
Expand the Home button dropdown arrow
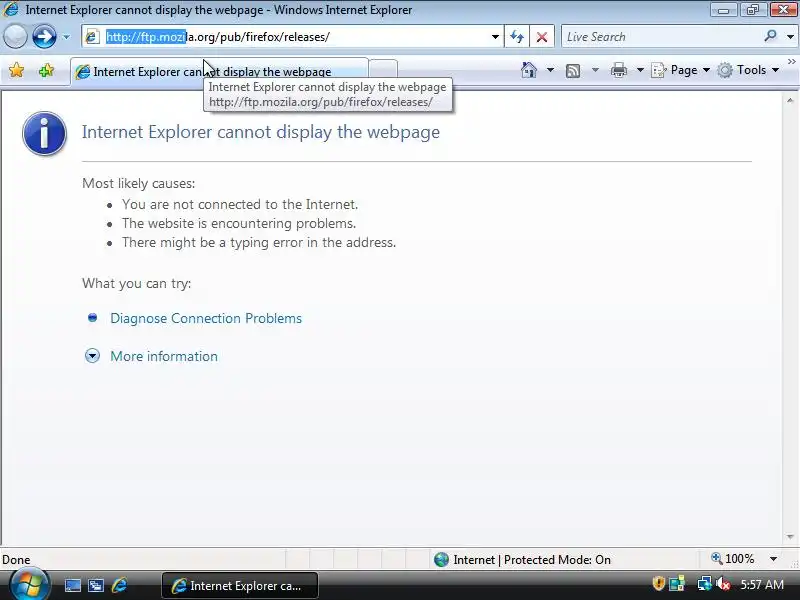(550, 70)
